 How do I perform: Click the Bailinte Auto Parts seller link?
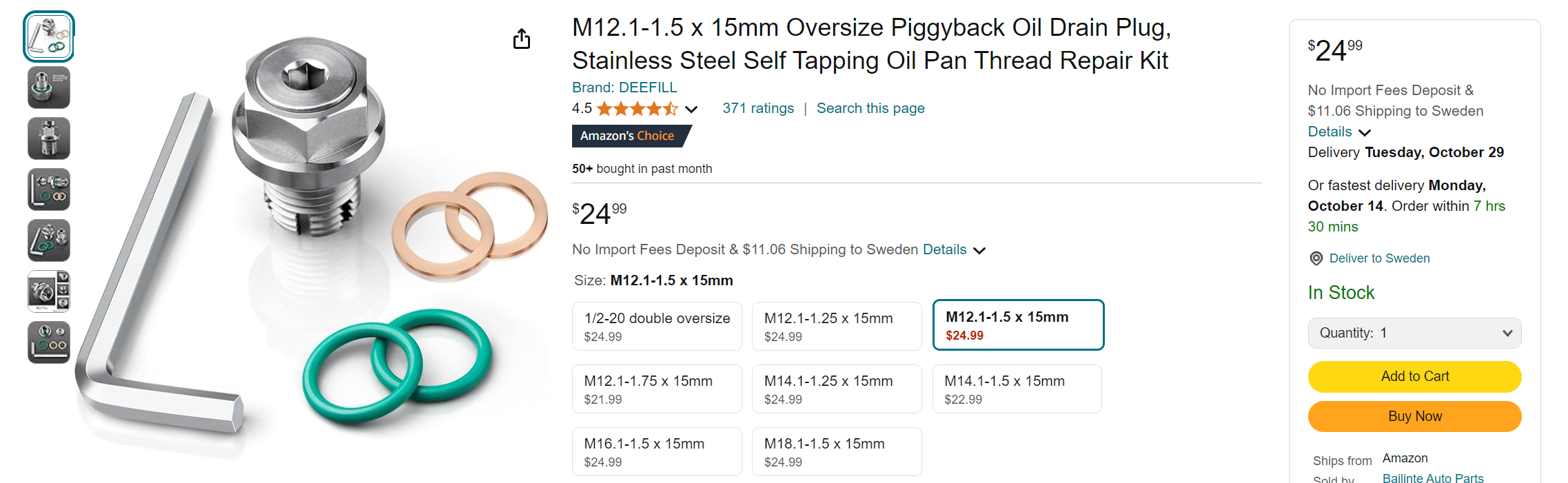coord(1432,478)
